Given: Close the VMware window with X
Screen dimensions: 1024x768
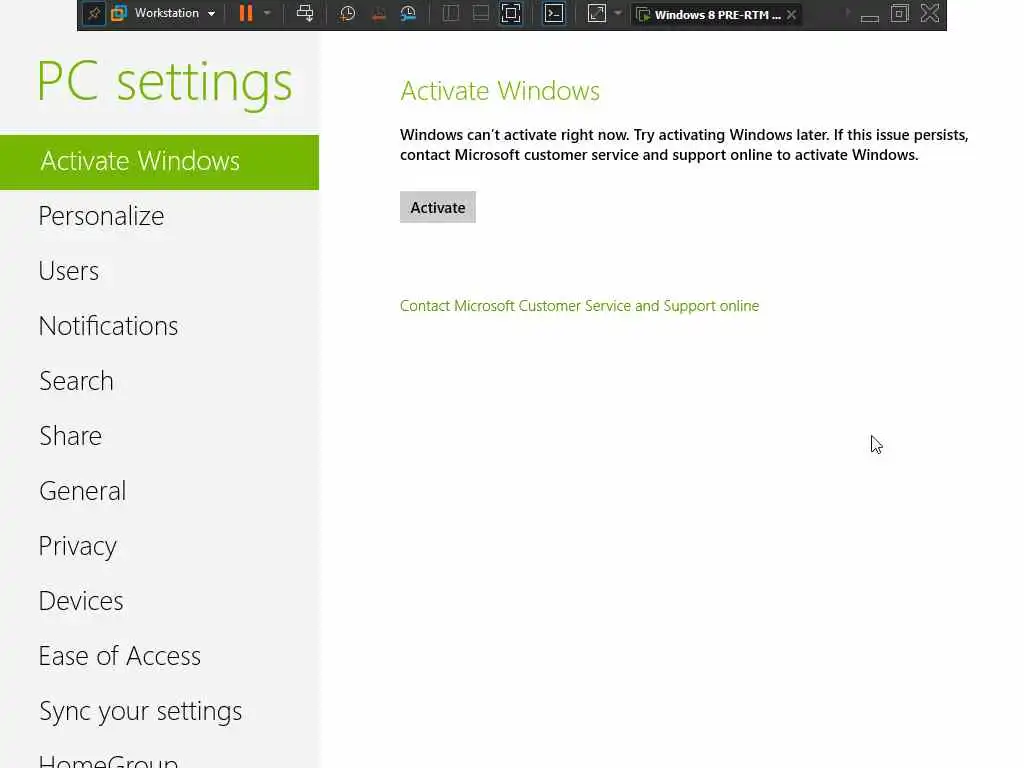Looking at the screenshot, I should 930,13.
